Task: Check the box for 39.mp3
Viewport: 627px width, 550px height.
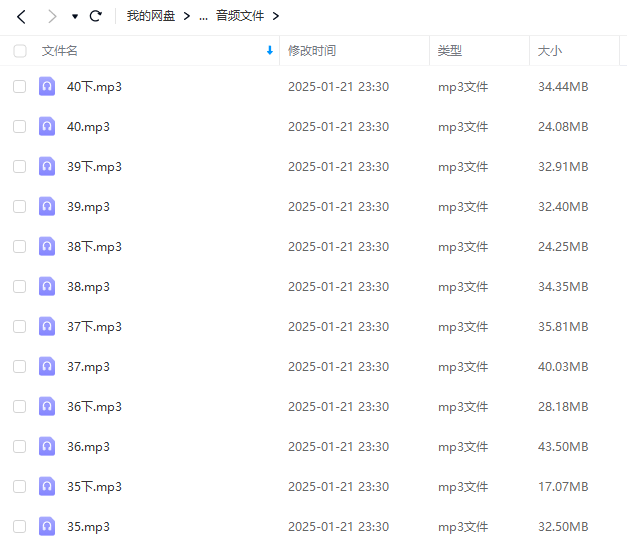Action: 20,206
